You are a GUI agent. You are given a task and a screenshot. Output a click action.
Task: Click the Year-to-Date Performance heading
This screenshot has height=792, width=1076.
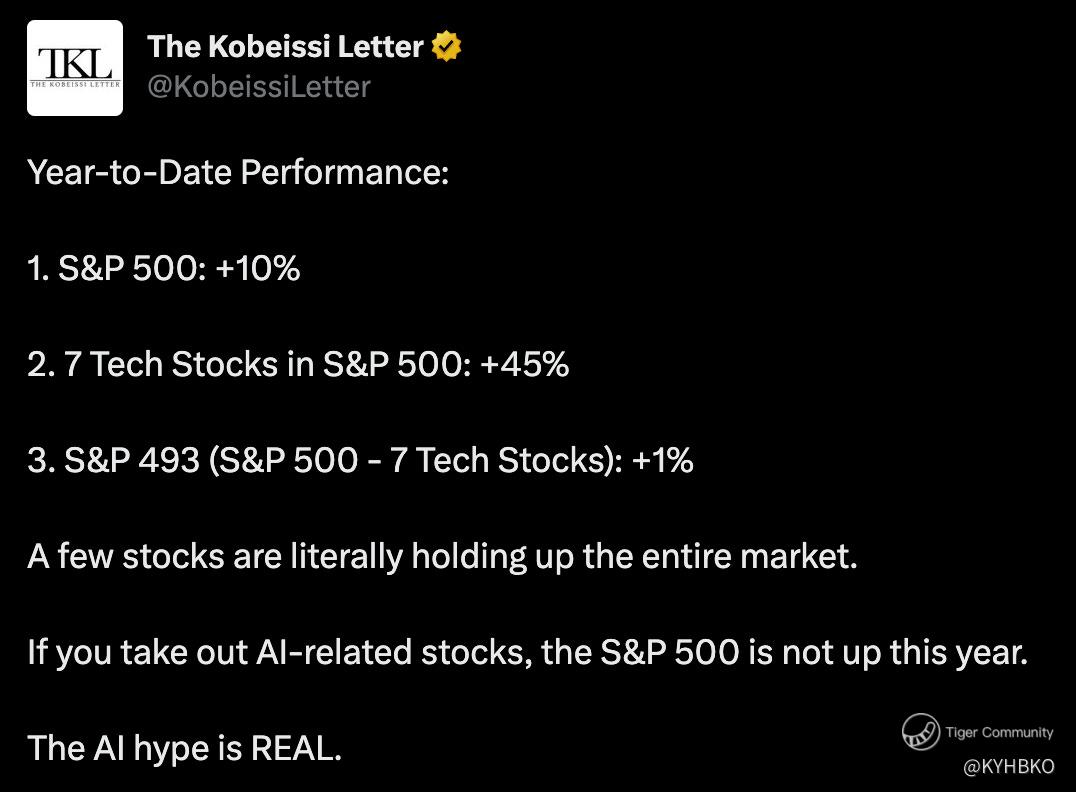point(238,173)
